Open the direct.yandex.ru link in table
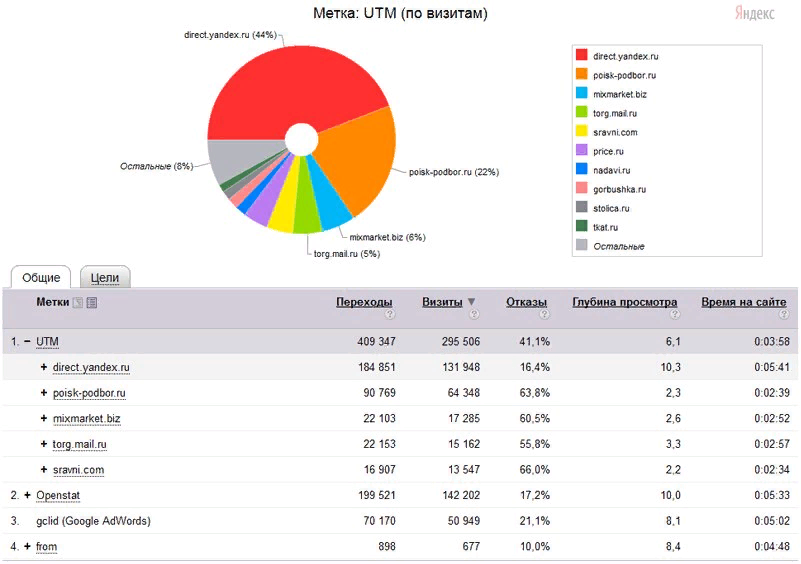 point(91,367)
